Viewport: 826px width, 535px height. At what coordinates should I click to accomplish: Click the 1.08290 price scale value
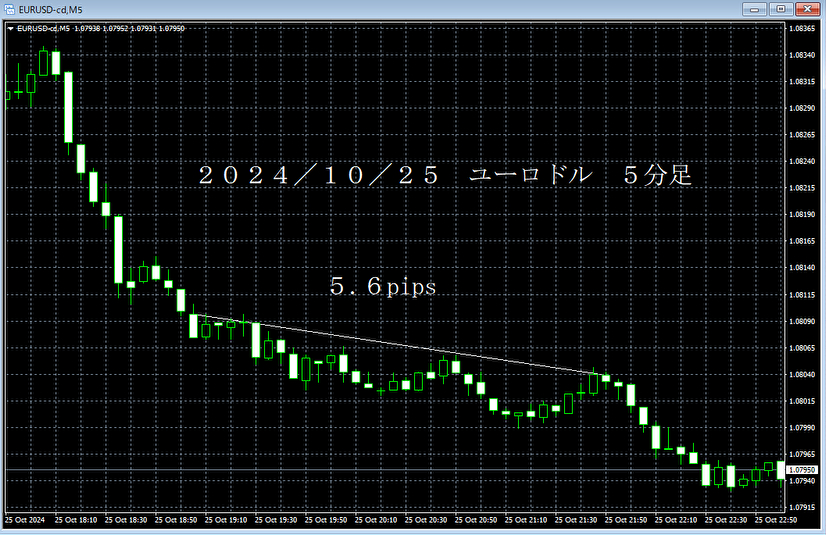[x=802, y=108]
